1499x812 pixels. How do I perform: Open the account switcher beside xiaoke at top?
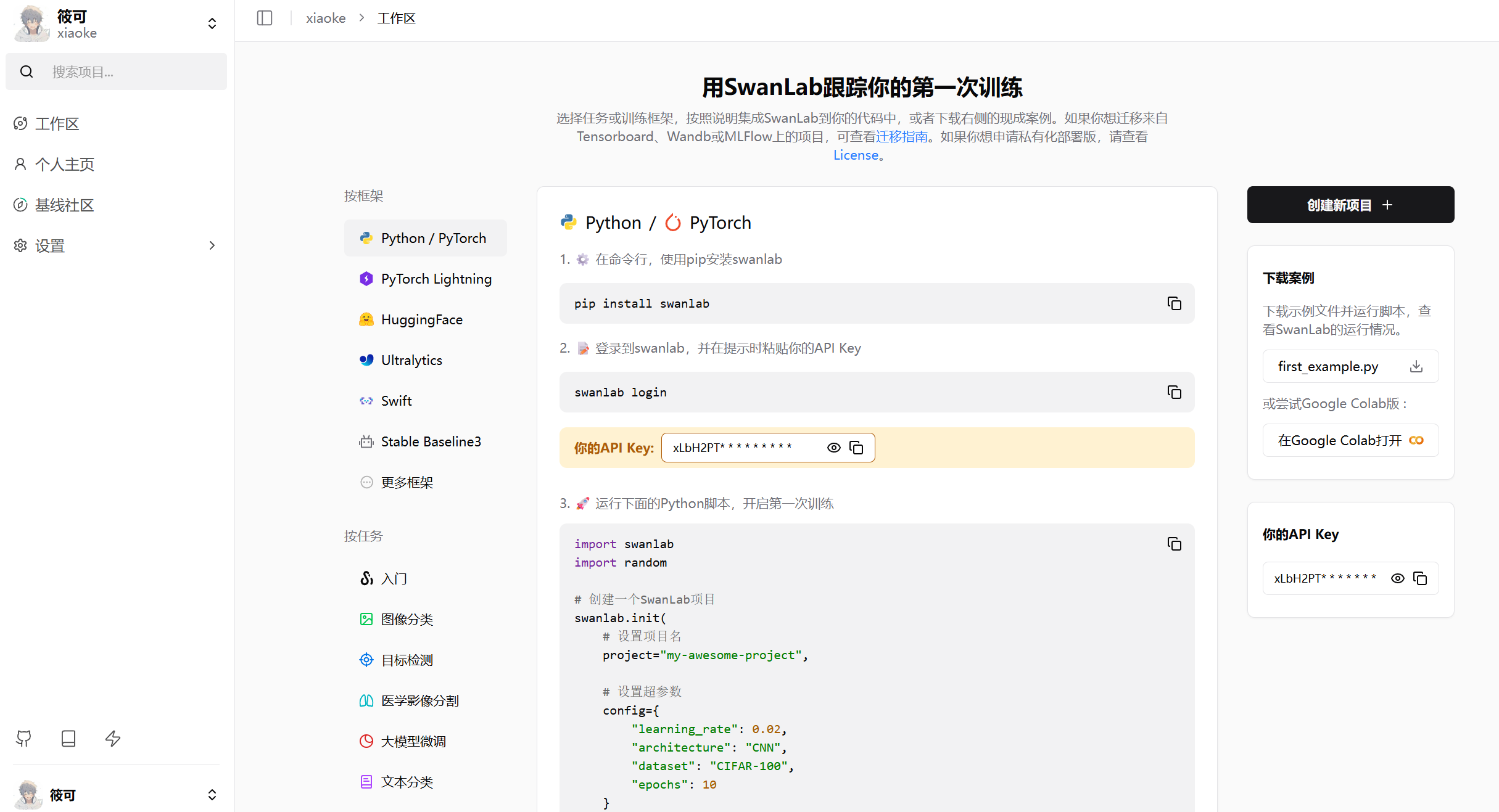pos(212,23)
